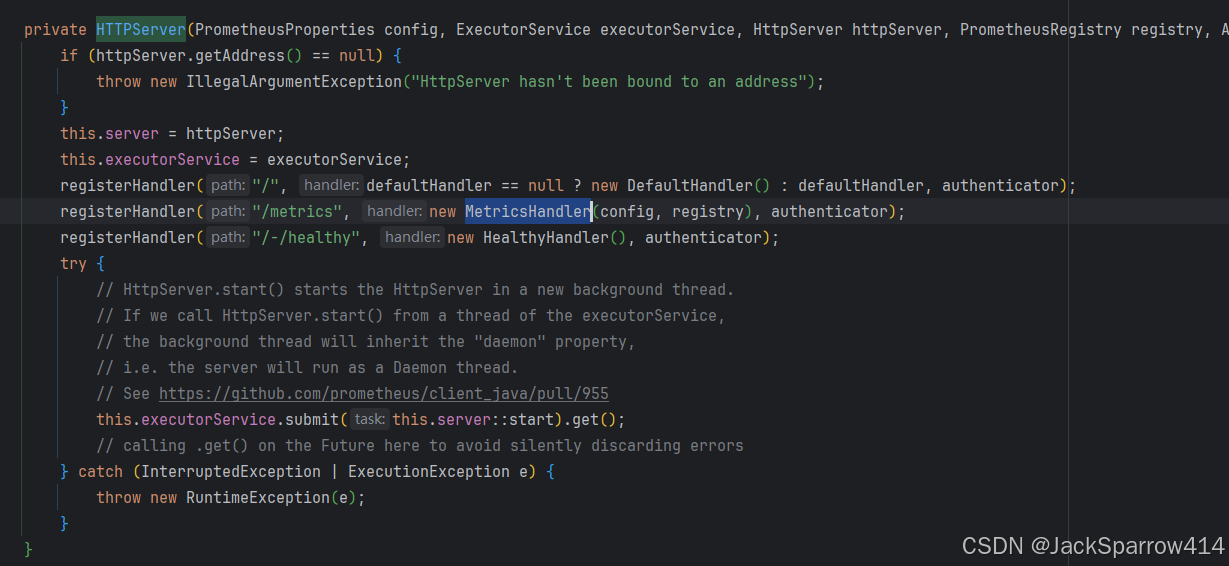Click the handler: hint before defaultHandler == null

pos(331,186)
